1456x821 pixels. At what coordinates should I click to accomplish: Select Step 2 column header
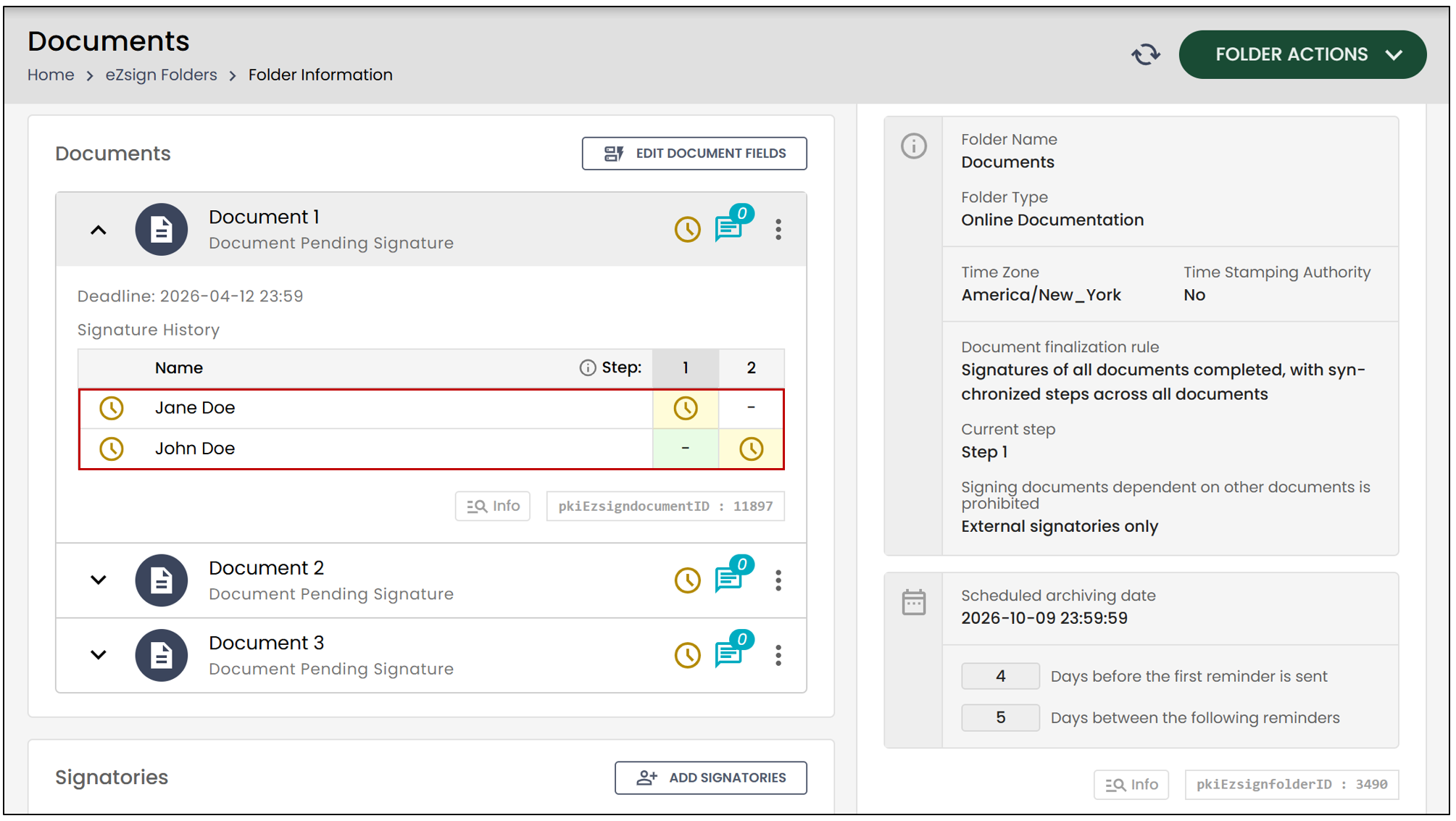(x=751, y=368)
